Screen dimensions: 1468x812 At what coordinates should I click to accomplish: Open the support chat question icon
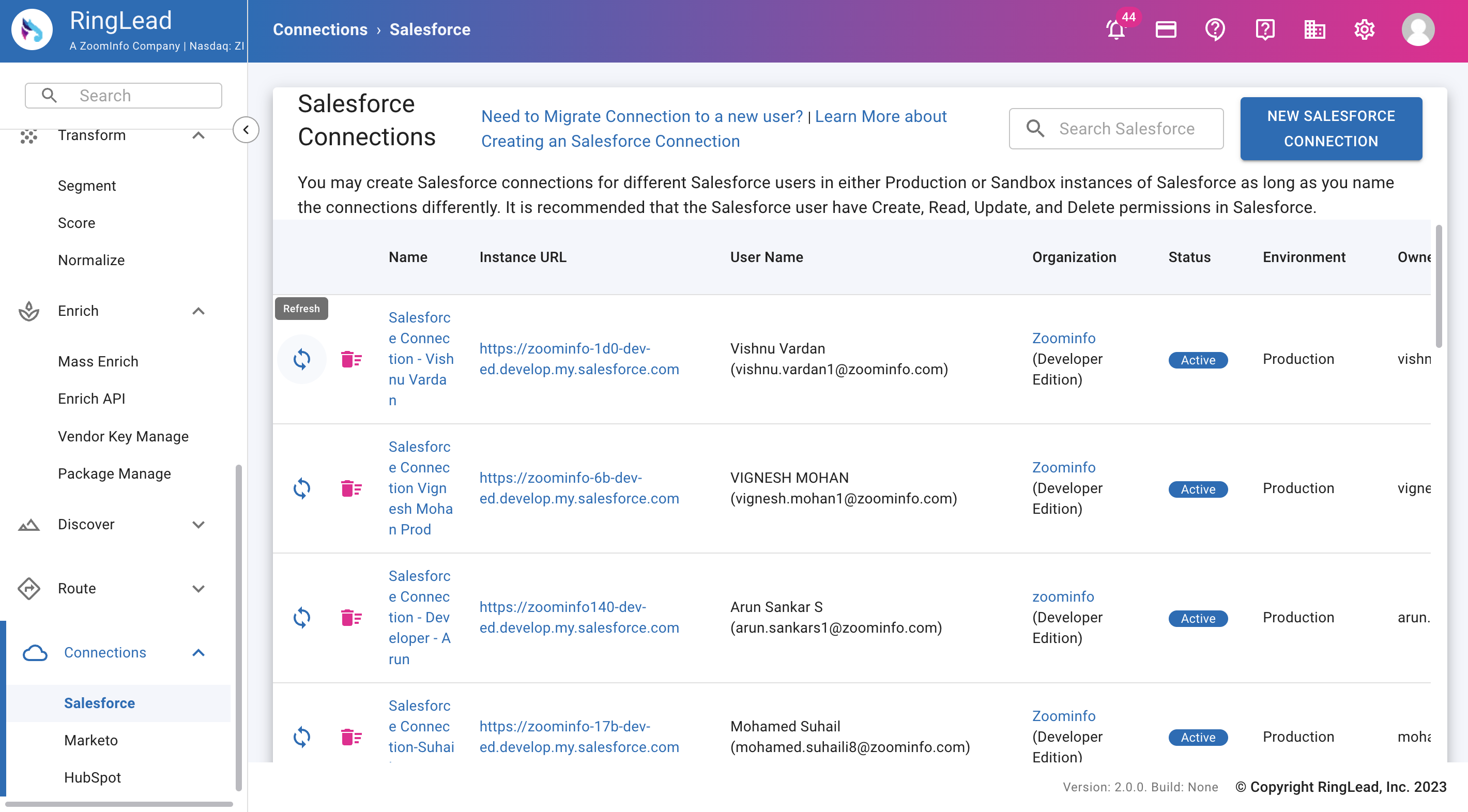(1264, 29)
